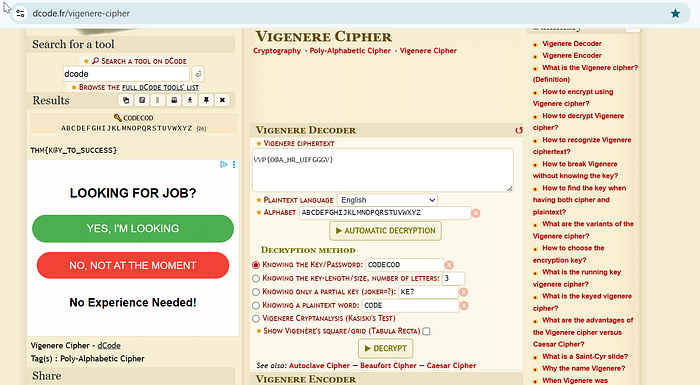Open the Autoclave Cipher link
The width and height of the screenshot is (700, 385).
(319, 366)
